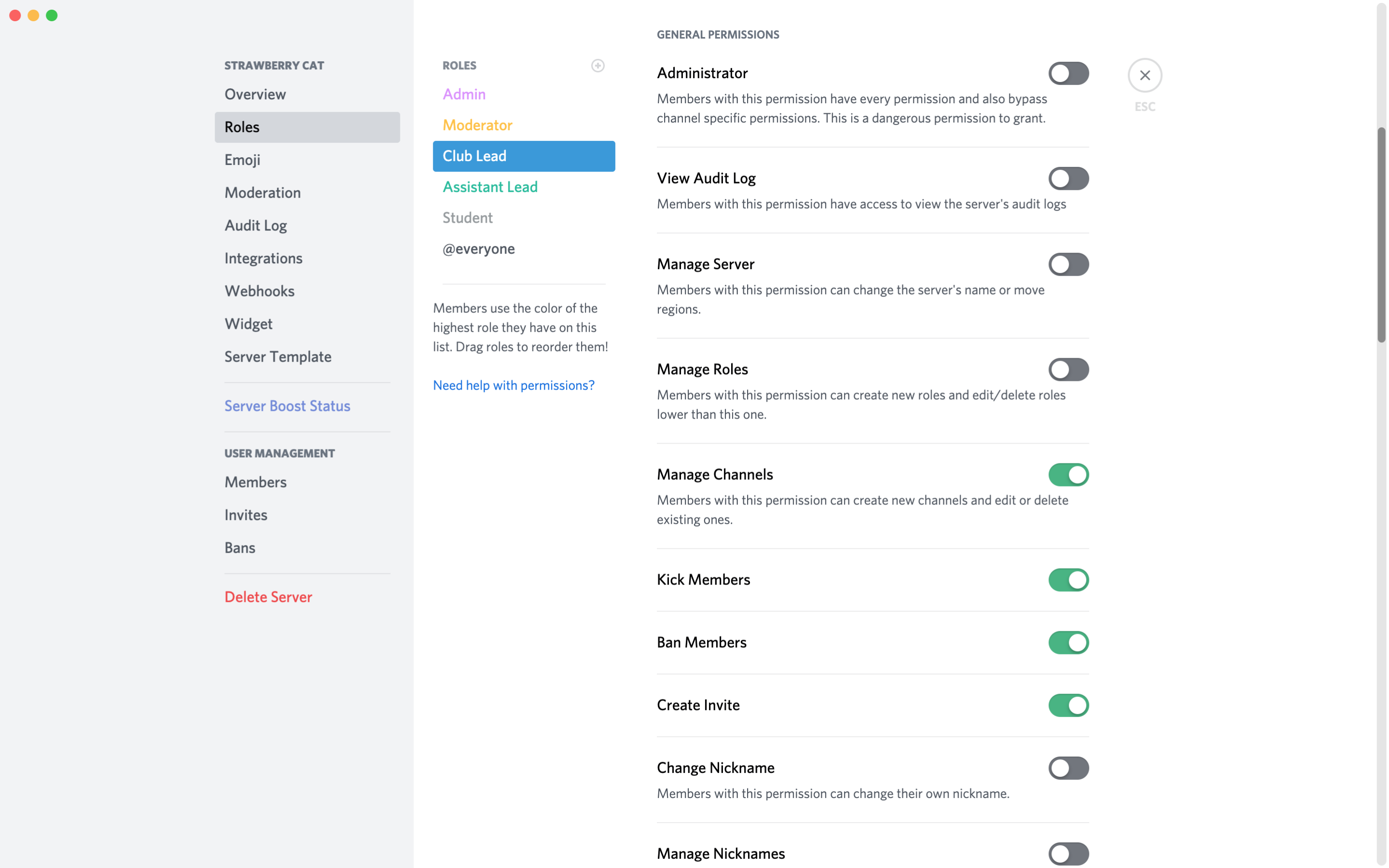Click the Members user management item
This screenshot has width=1389, height=868.
pyautogui.click(x=255, y=481)
